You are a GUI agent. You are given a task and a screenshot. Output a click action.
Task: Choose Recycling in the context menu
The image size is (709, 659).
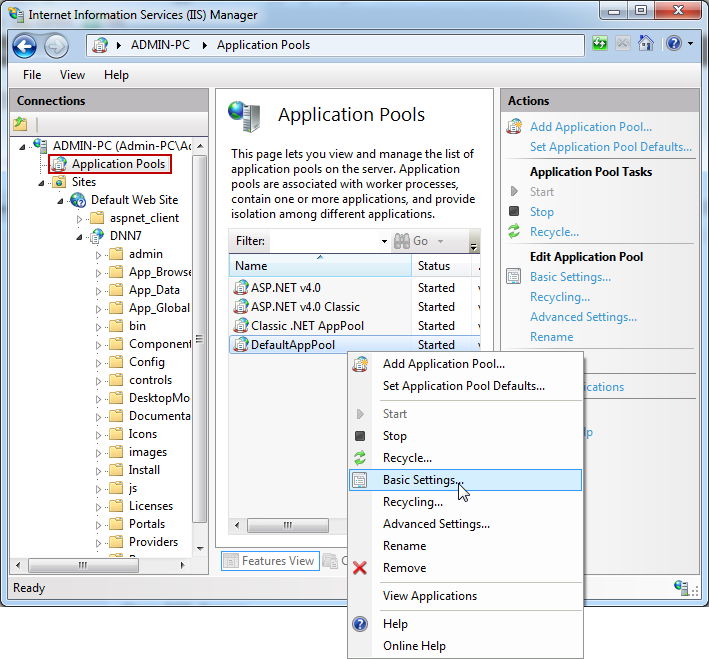pyautogui.click(x=465, y=502)
